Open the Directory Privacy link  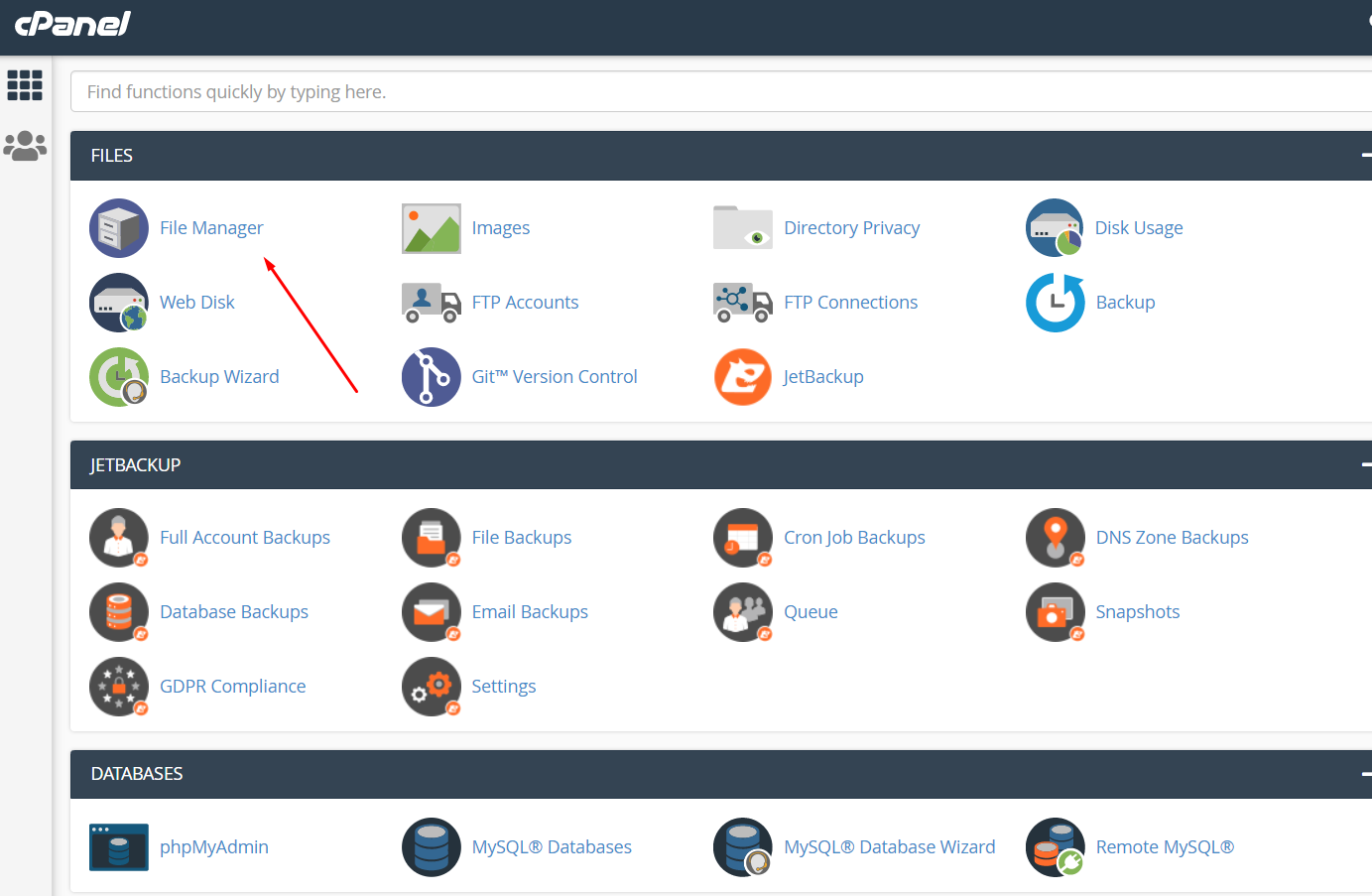pos(851,228)
